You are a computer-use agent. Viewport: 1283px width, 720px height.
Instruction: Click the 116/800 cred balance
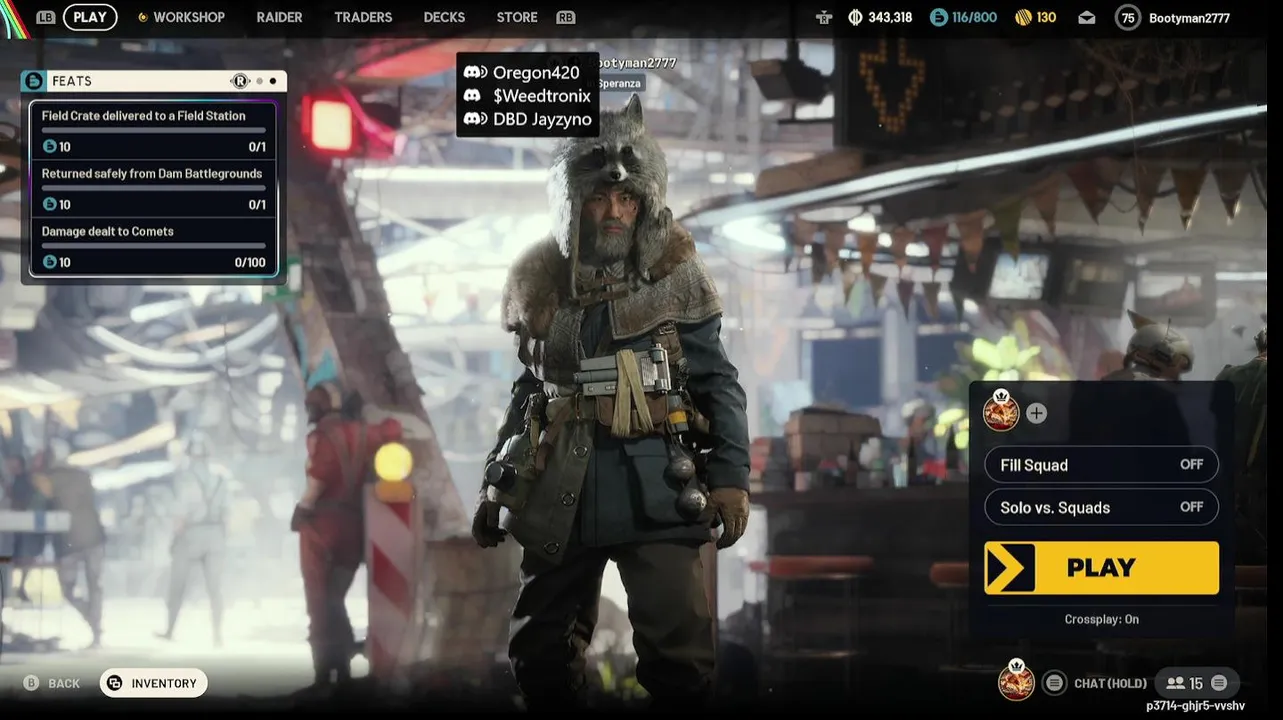(974, 17)
